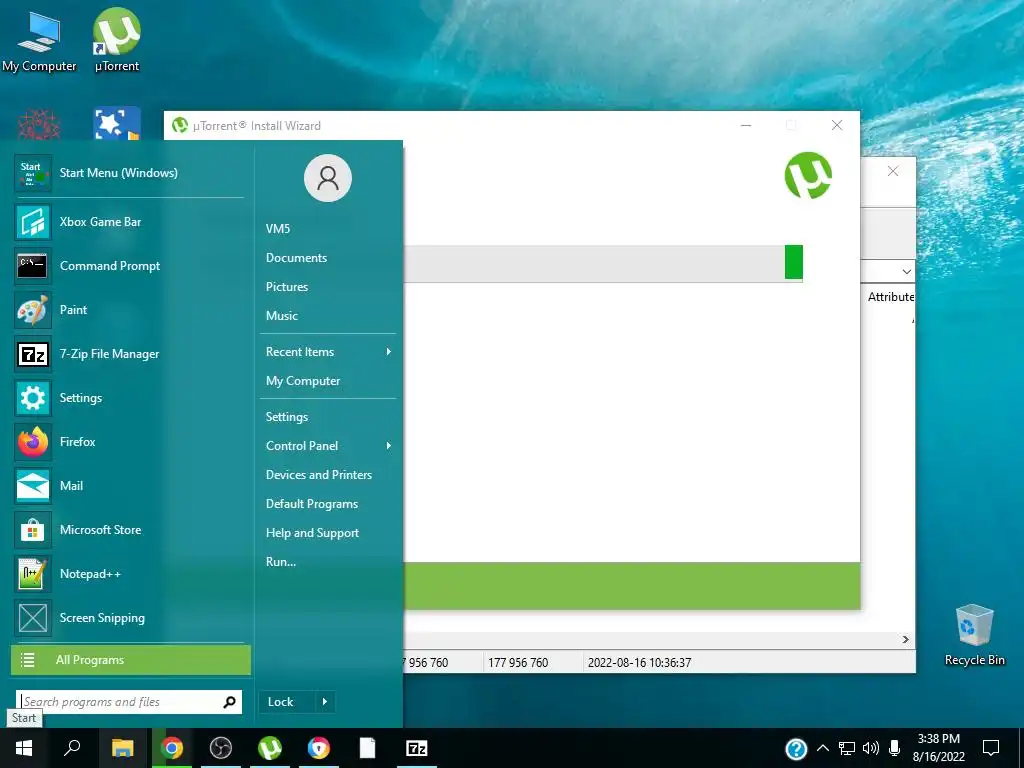1024x768 pixels.
Task: Open volume control in system tray
Action: (x=871, y=748)
